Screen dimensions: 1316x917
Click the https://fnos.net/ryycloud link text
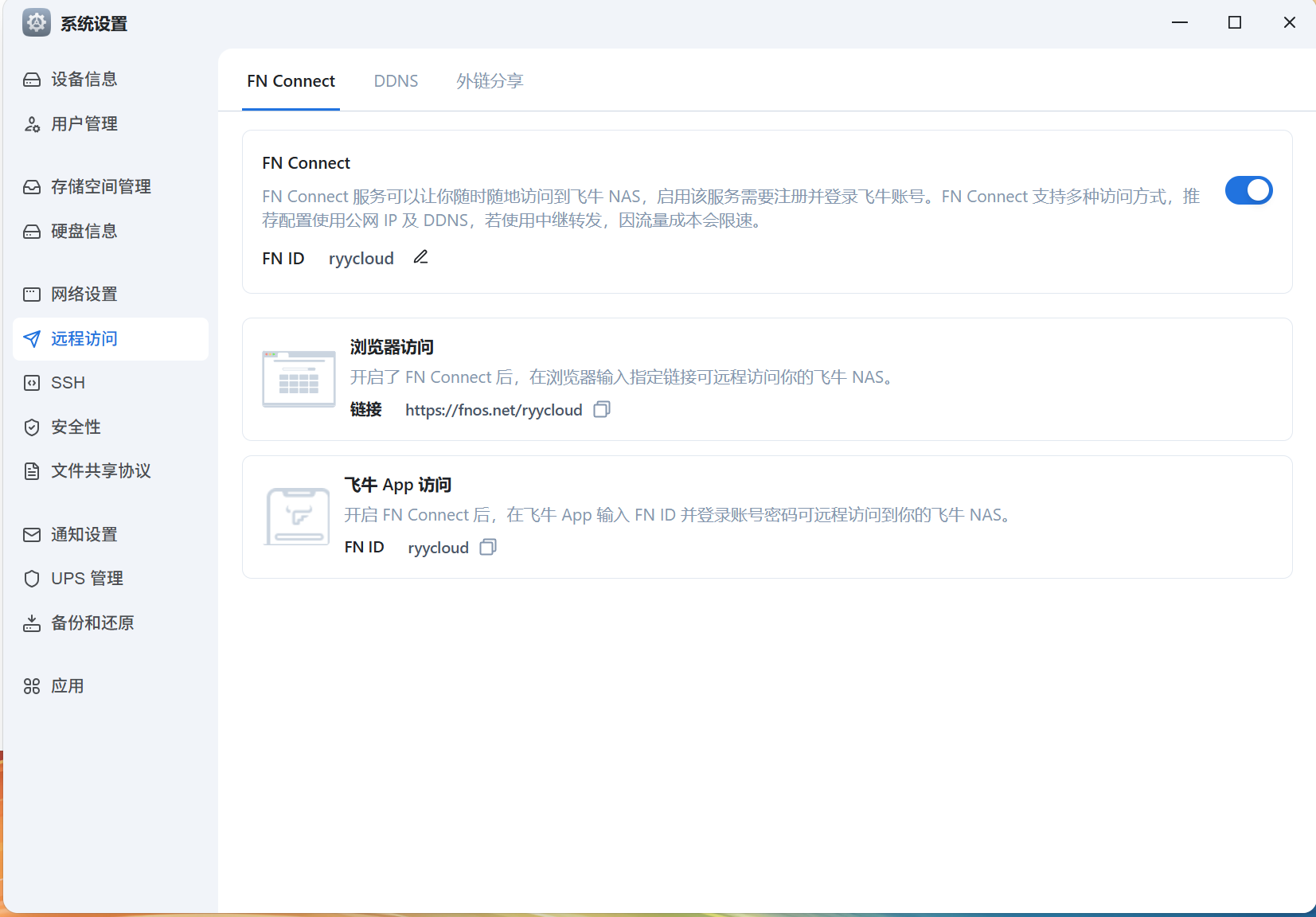tap(494, 410)
